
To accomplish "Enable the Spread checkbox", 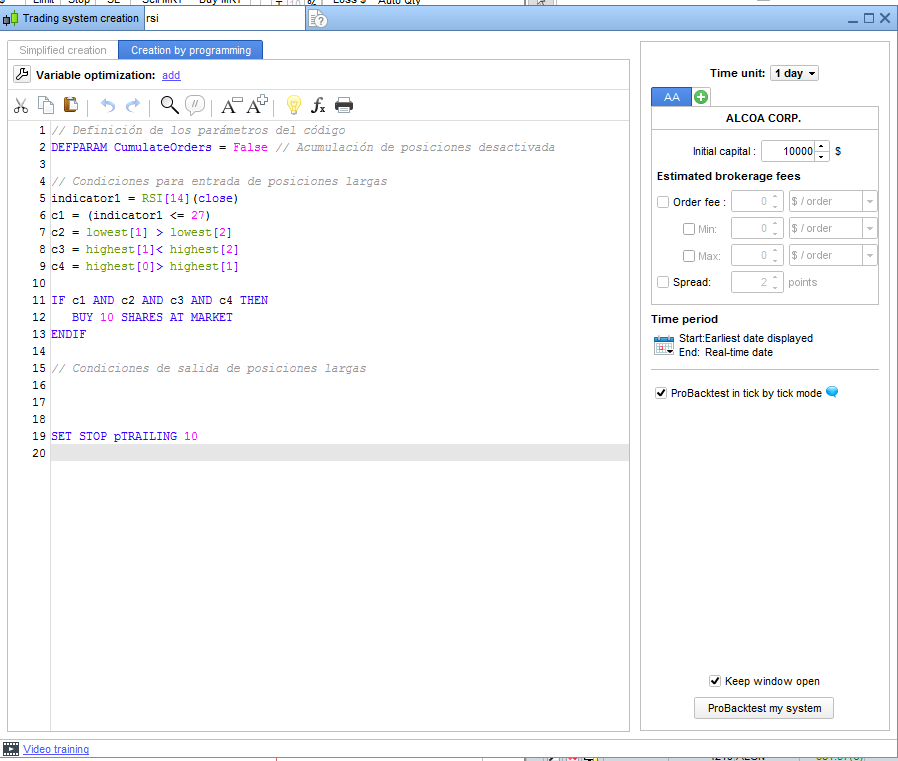I will click(x=663, y=283).
